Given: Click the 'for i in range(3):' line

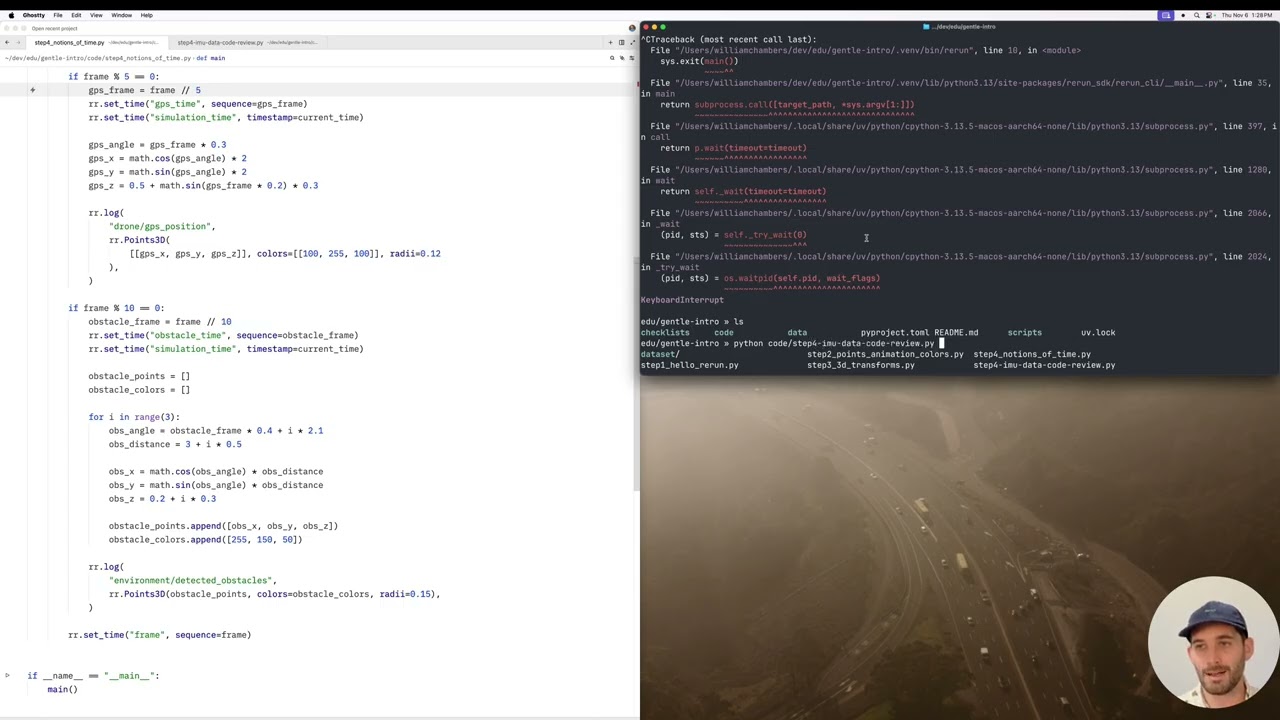Looking at the screenshot, I should [134, 417].
